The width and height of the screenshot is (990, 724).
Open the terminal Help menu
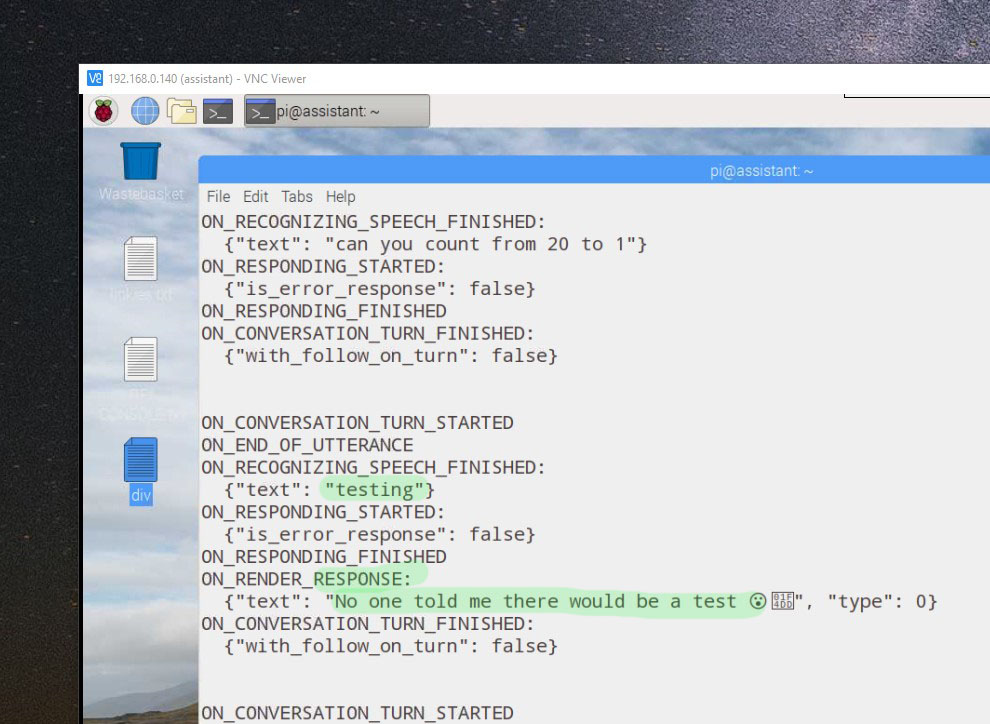[x=340, y=196]
